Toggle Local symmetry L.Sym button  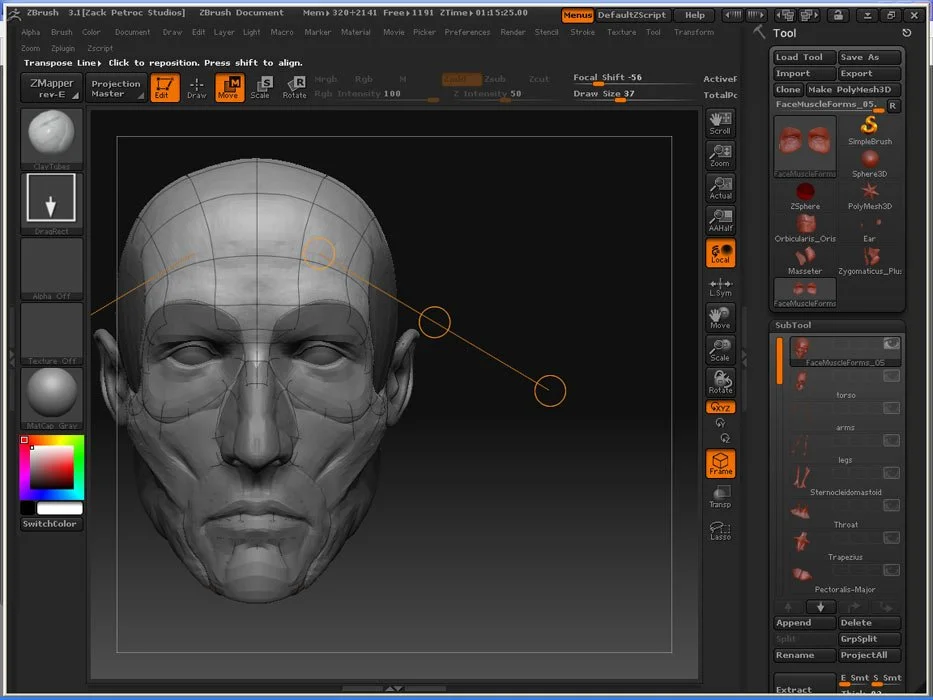click(x=720, y=287)
